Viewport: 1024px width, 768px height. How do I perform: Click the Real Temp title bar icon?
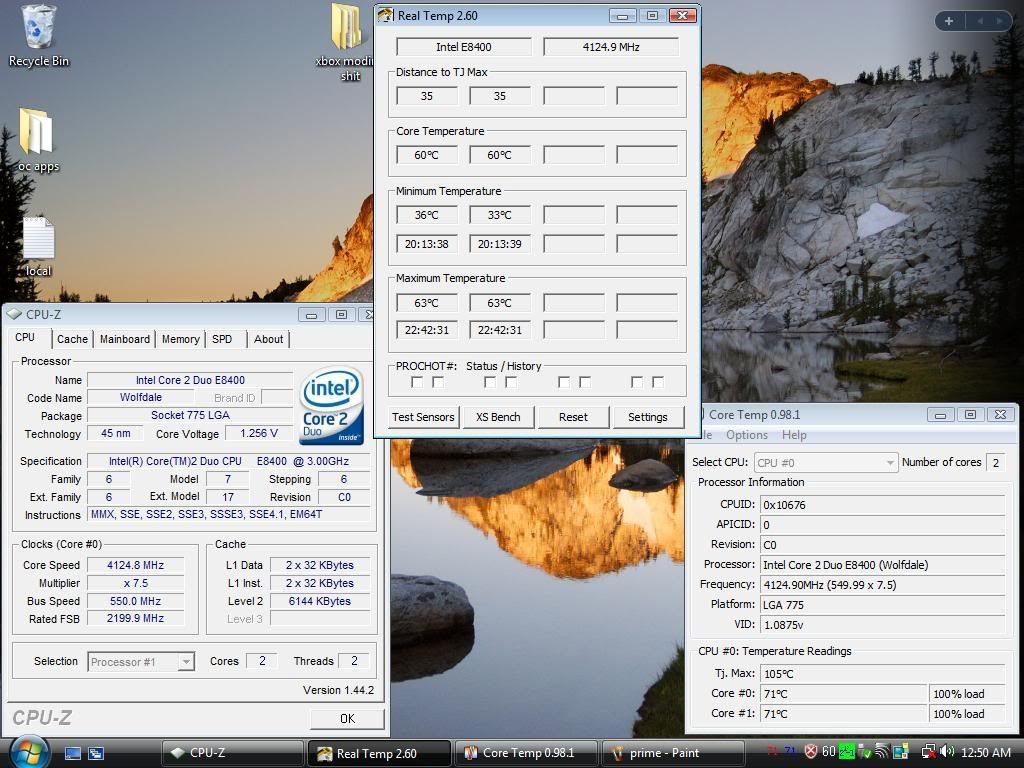pyautogui.click(x=385, y=15)
